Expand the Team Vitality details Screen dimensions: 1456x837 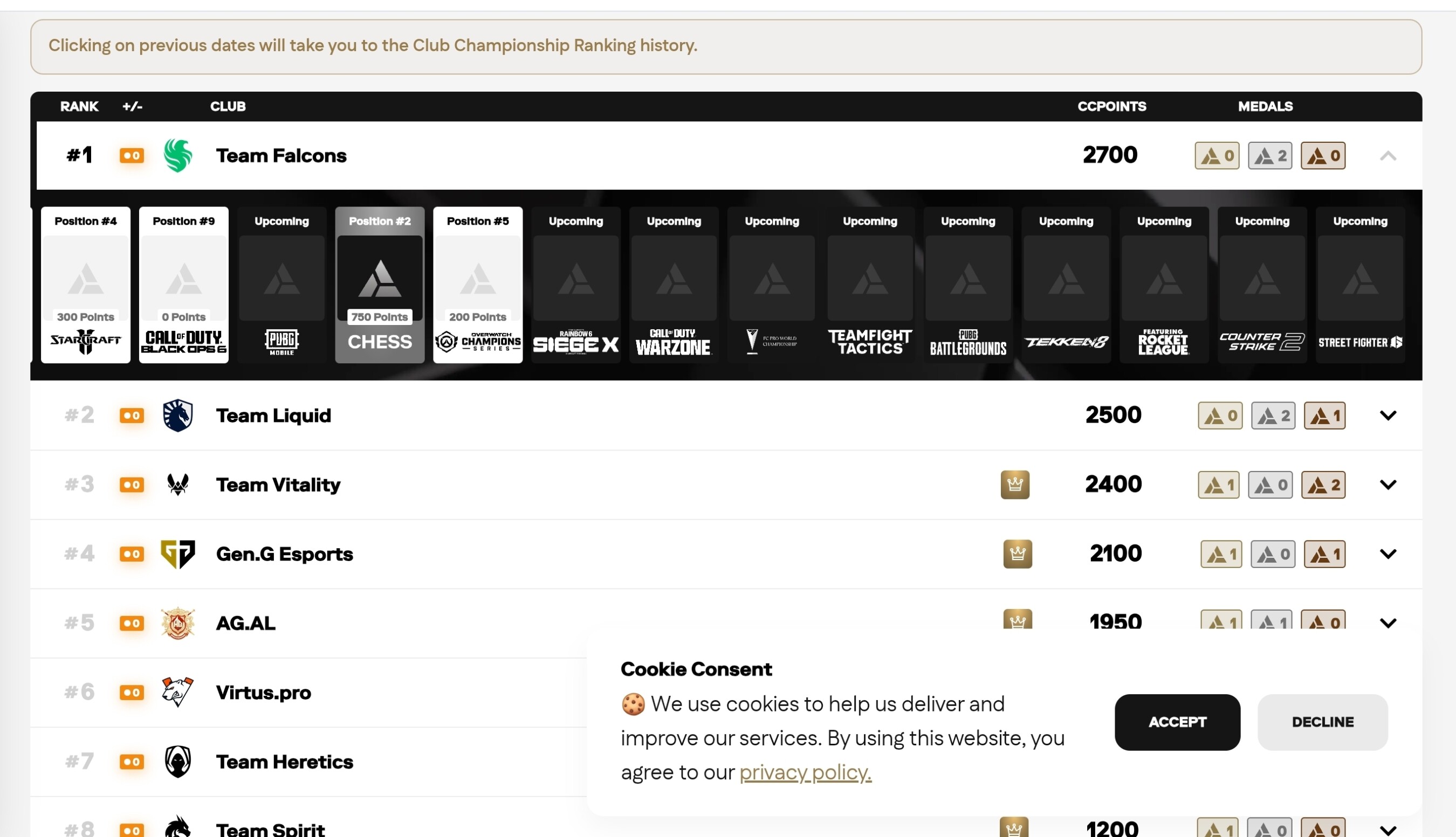point(1388,484)
